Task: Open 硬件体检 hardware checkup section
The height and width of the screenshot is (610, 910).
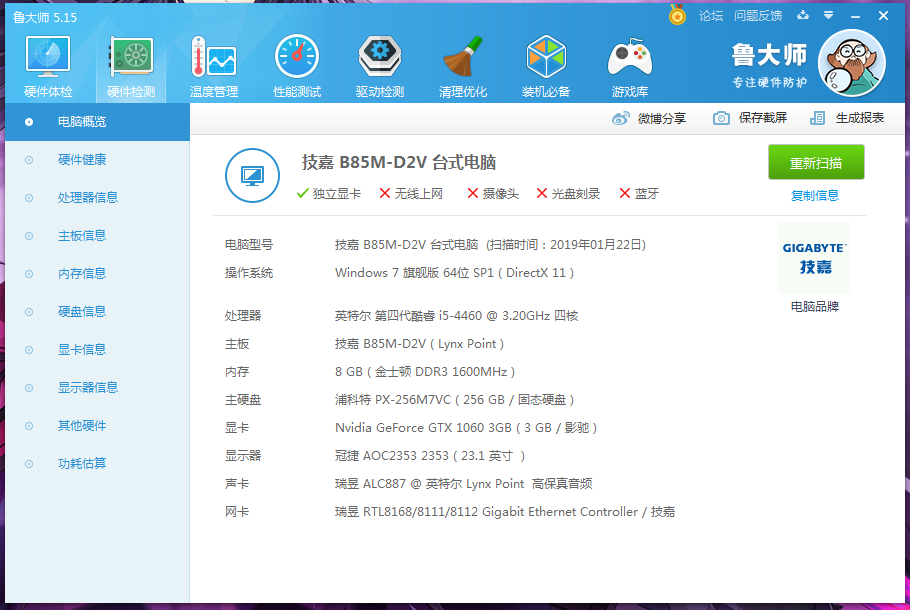Action: click(48, 67)
